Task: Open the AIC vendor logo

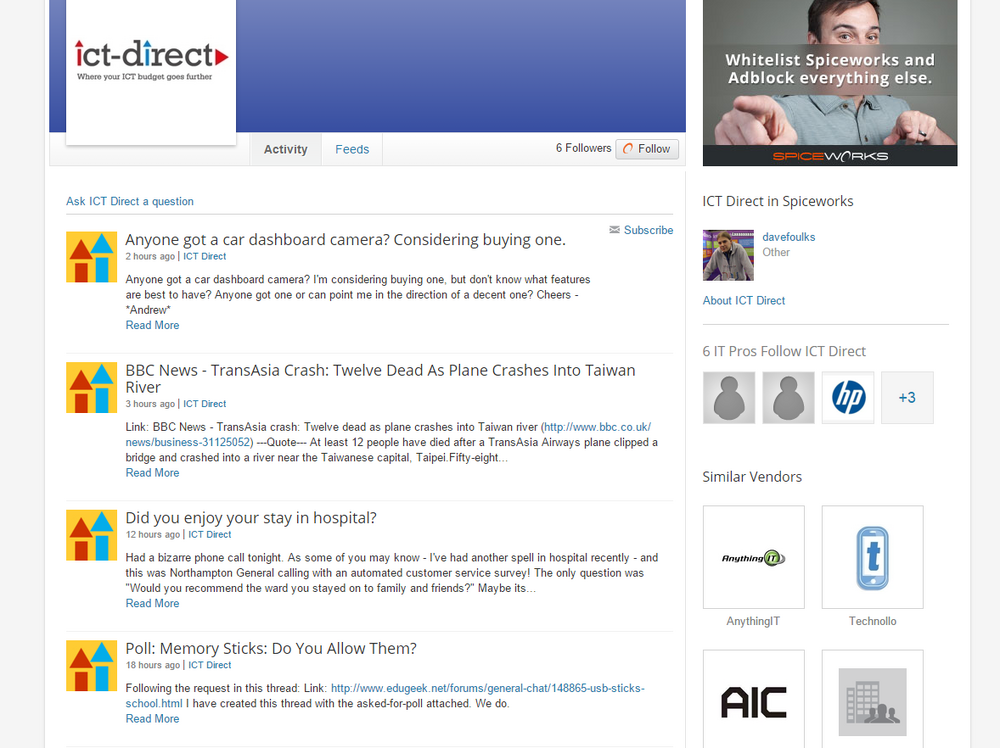Action: pos(754,700)
